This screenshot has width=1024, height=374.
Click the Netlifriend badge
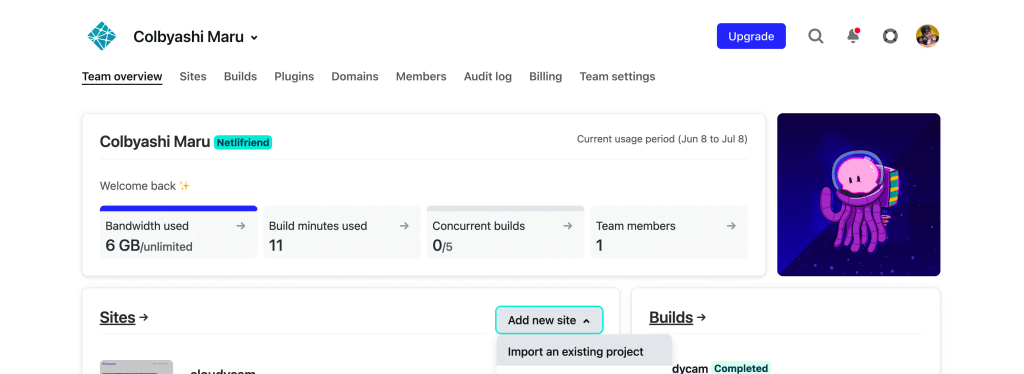pyautogui.click(x=243, y=142)
